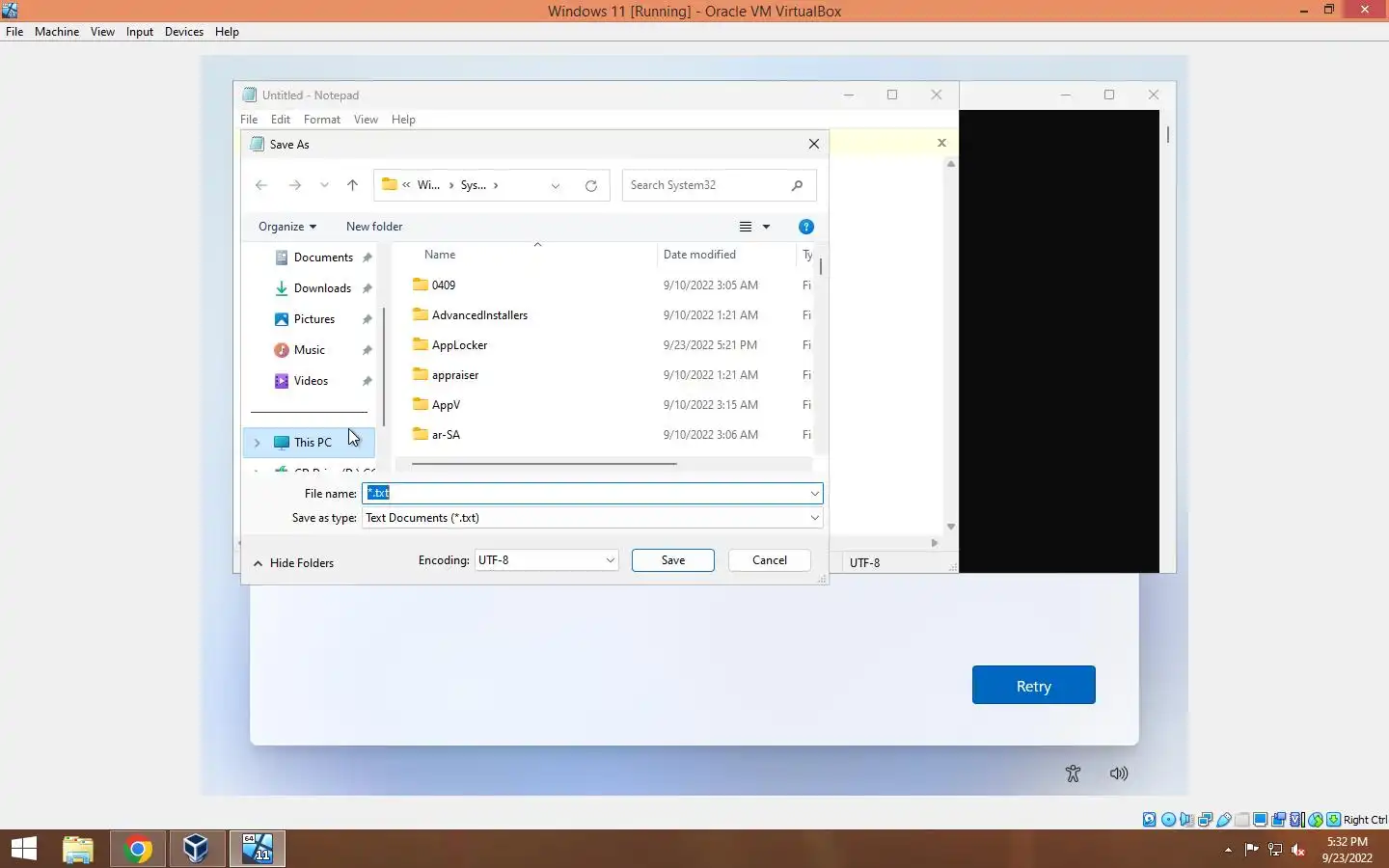Click the green arrow keyboard capture icon
Screen dimensions: 1389x868
point(1333,820)
